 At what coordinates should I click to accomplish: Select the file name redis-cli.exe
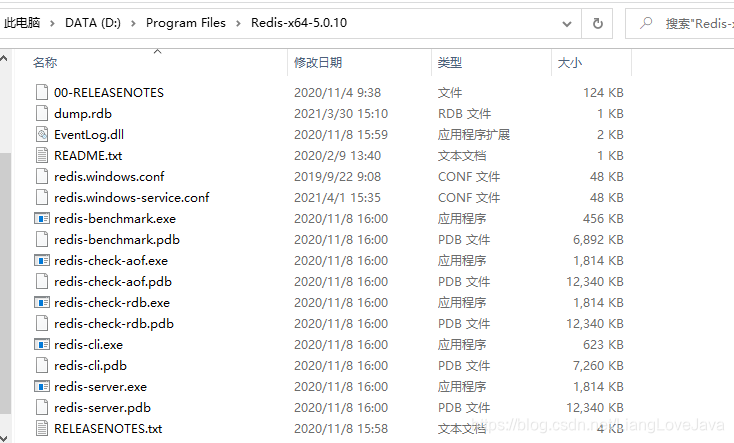coord(88,345)
